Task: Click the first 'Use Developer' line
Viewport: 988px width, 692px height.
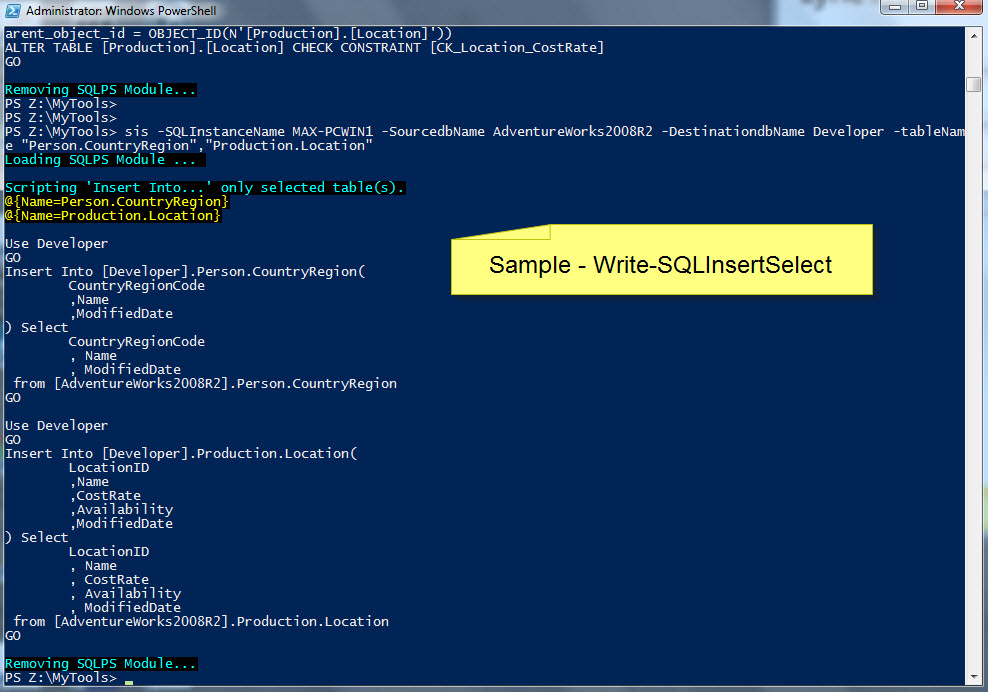Action: point(56,244)
